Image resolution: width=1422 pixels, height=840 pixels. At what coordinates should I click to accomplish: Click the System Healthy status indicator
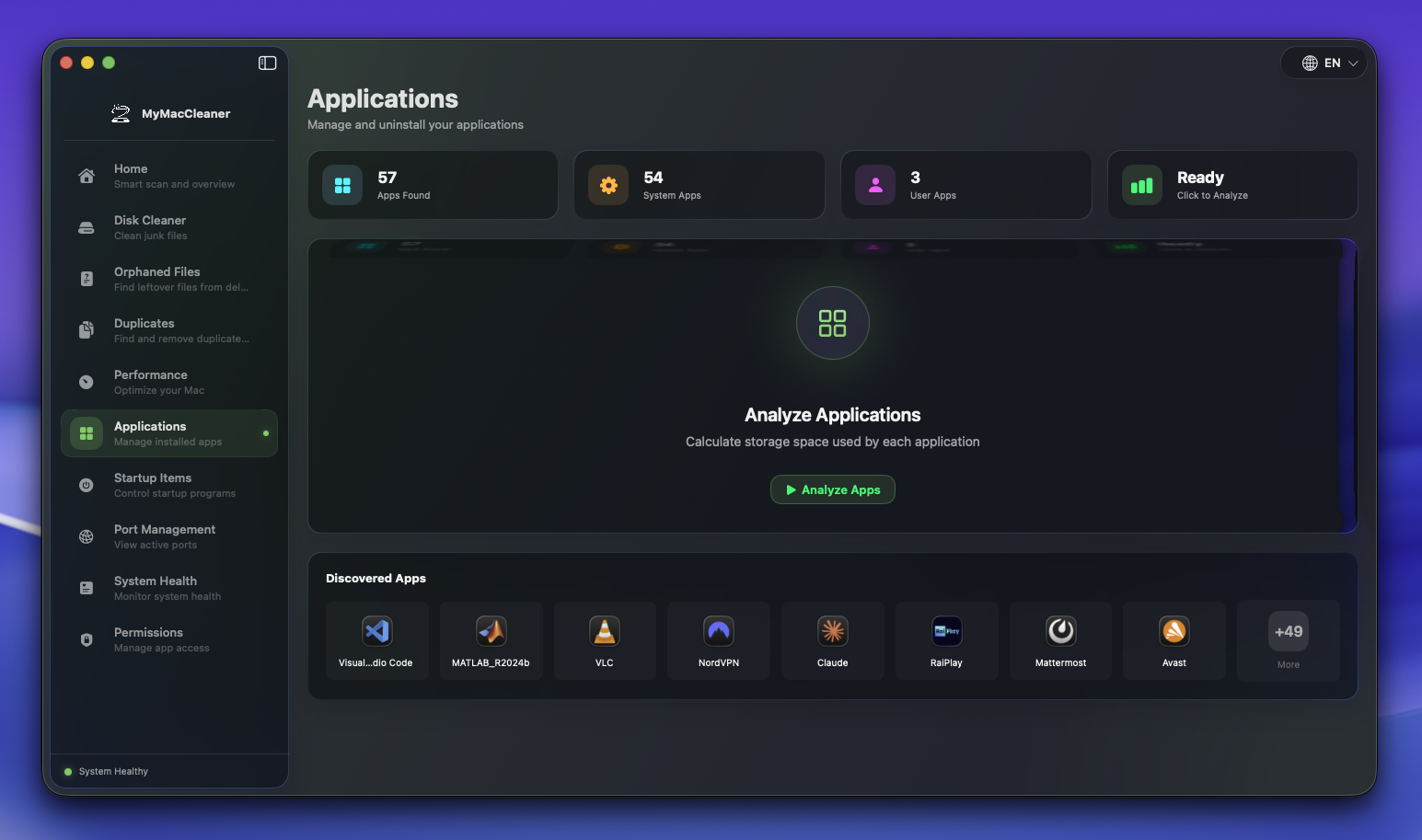click(106, 771)
